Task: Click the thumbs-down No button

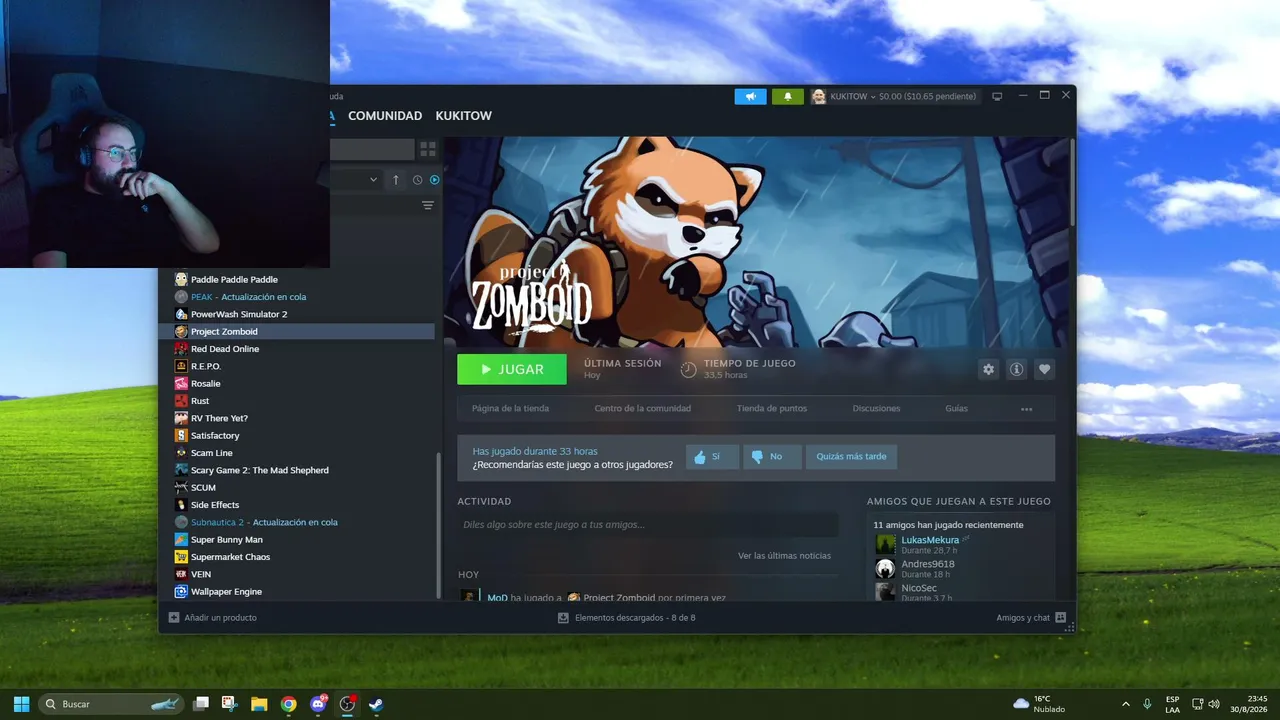Action: (x=772, y=457)
